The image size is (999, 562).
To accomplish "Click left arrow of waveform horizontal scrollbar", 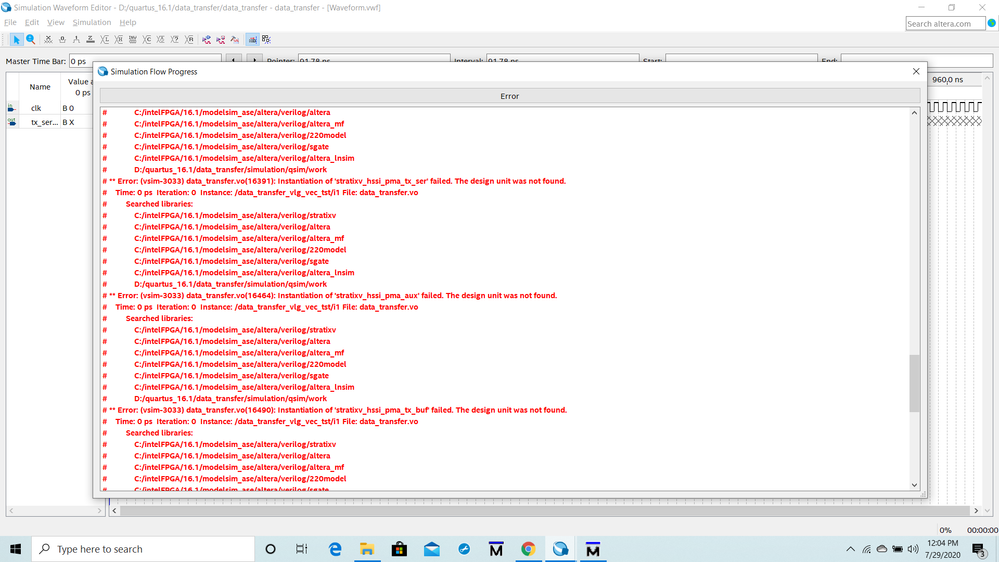I will click(114, 510).
